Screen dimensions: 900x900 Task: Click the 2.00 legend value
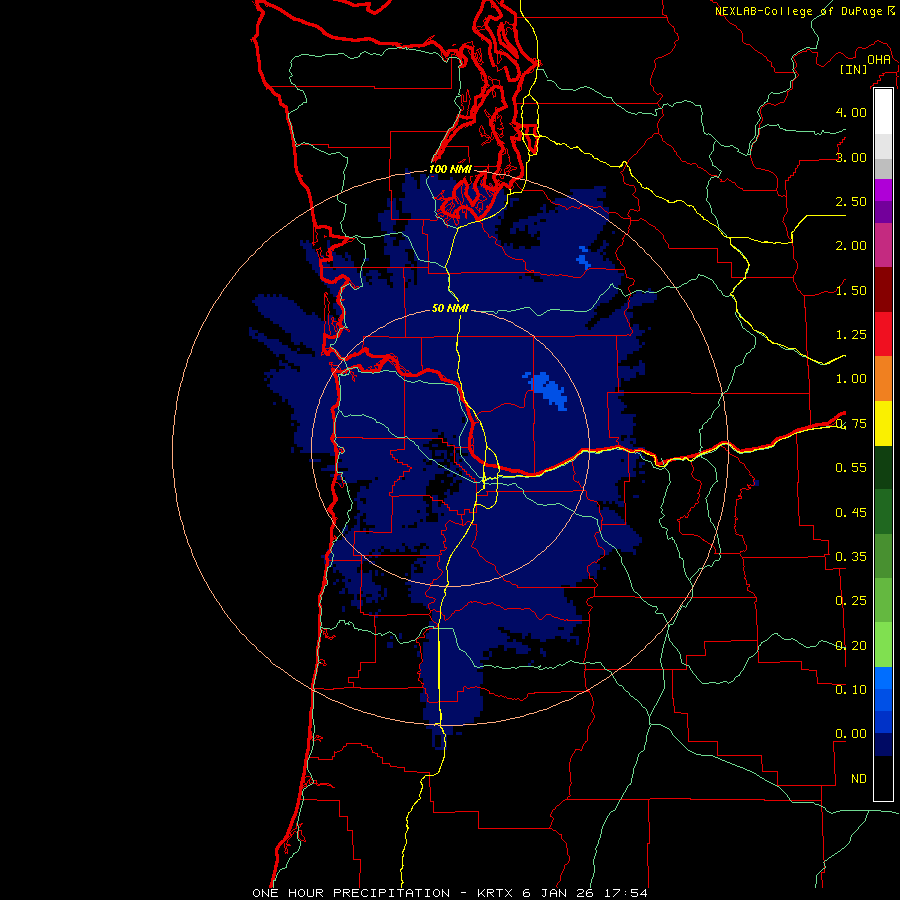(851, 246)
